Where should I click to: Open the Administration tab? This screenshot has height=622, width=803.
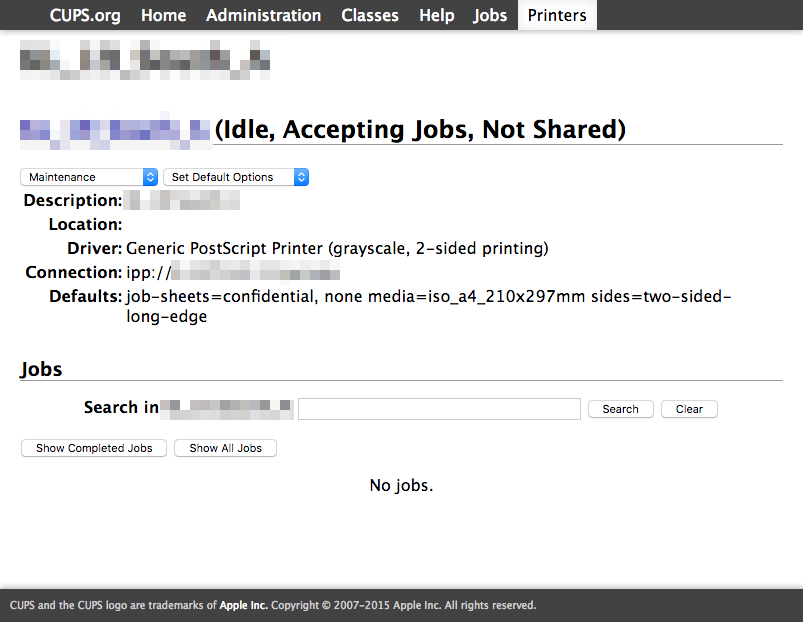263,15
